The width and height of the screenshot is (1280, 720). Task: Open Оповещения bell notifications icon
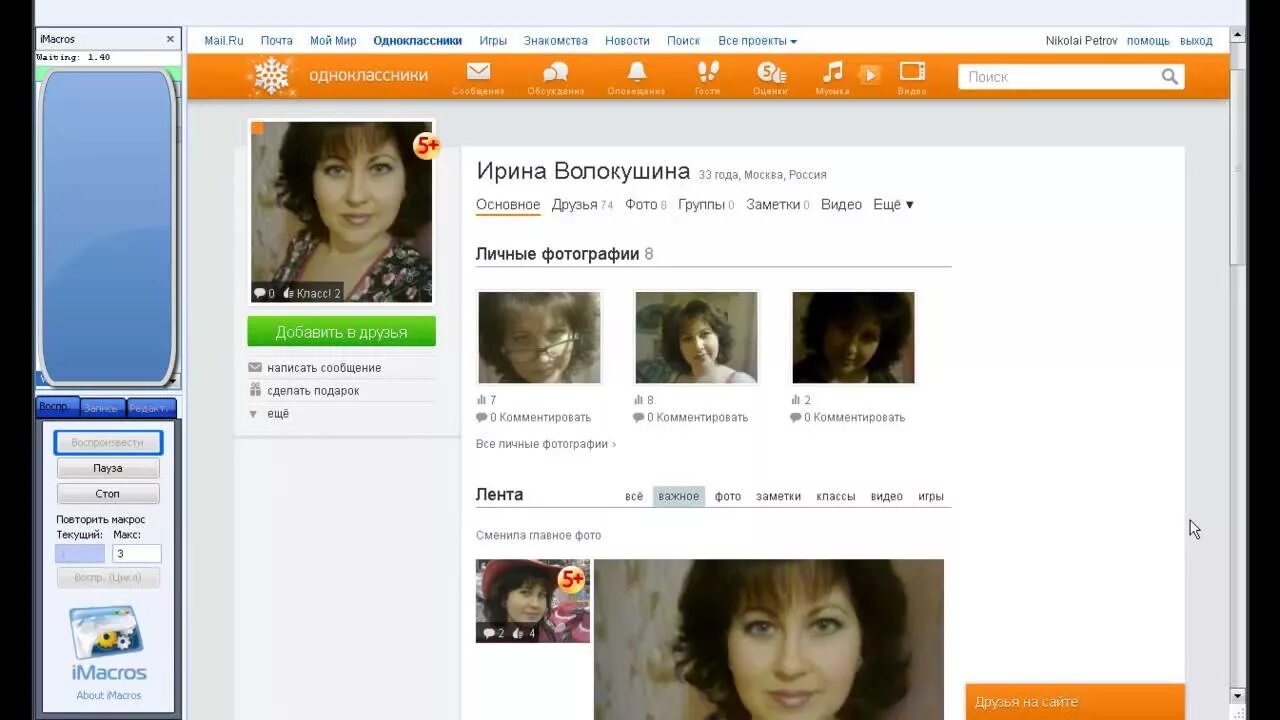pyautogui.click(x=636, y=72)
